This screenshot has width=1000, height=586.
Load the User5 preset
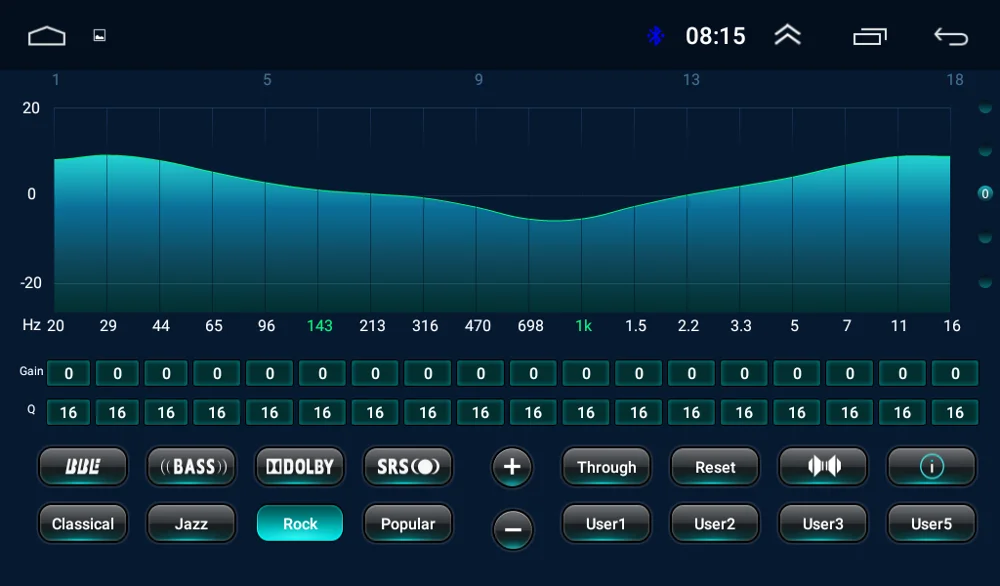(932, 524)
